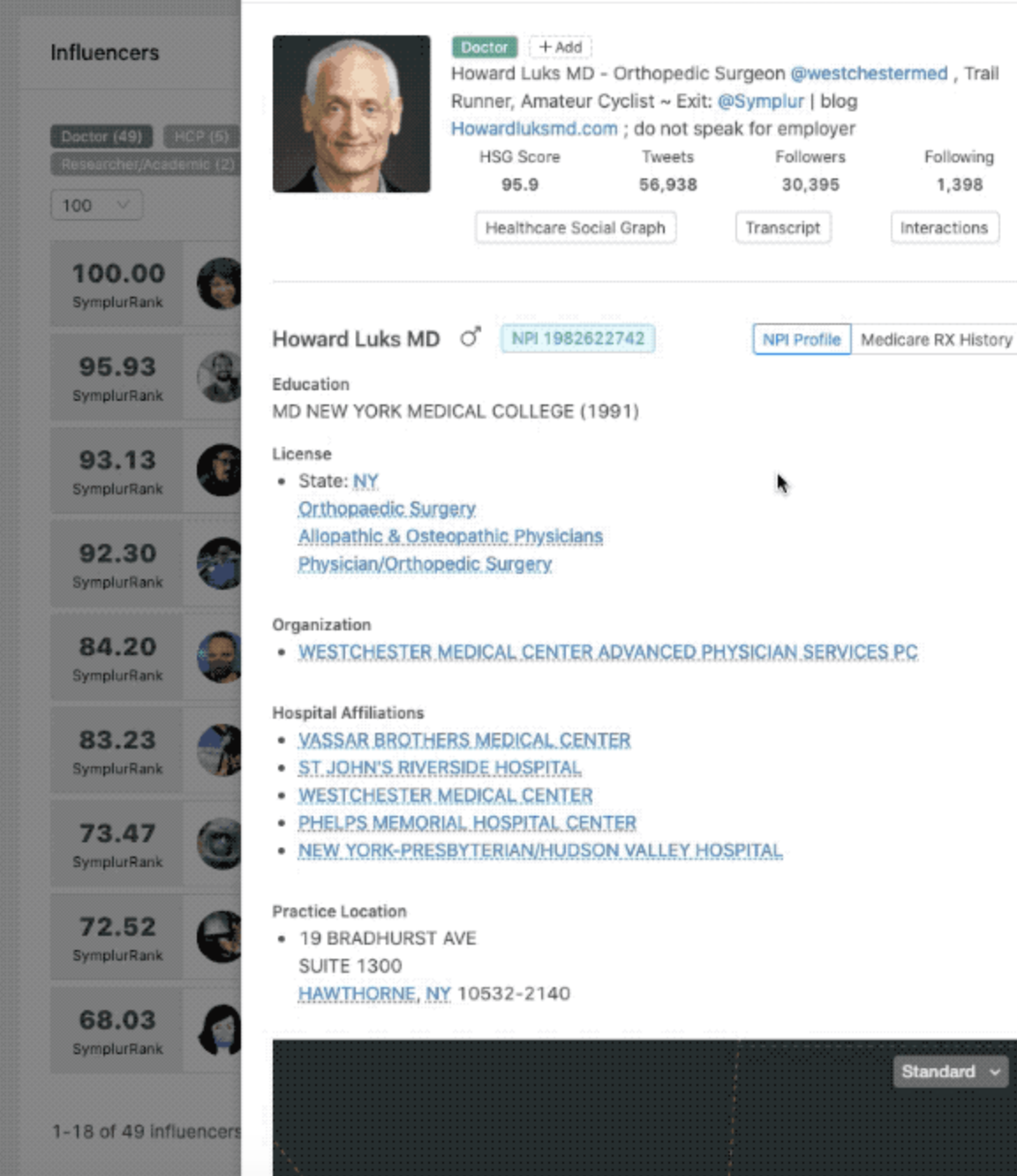Open the Transcript view

(783, 228)
